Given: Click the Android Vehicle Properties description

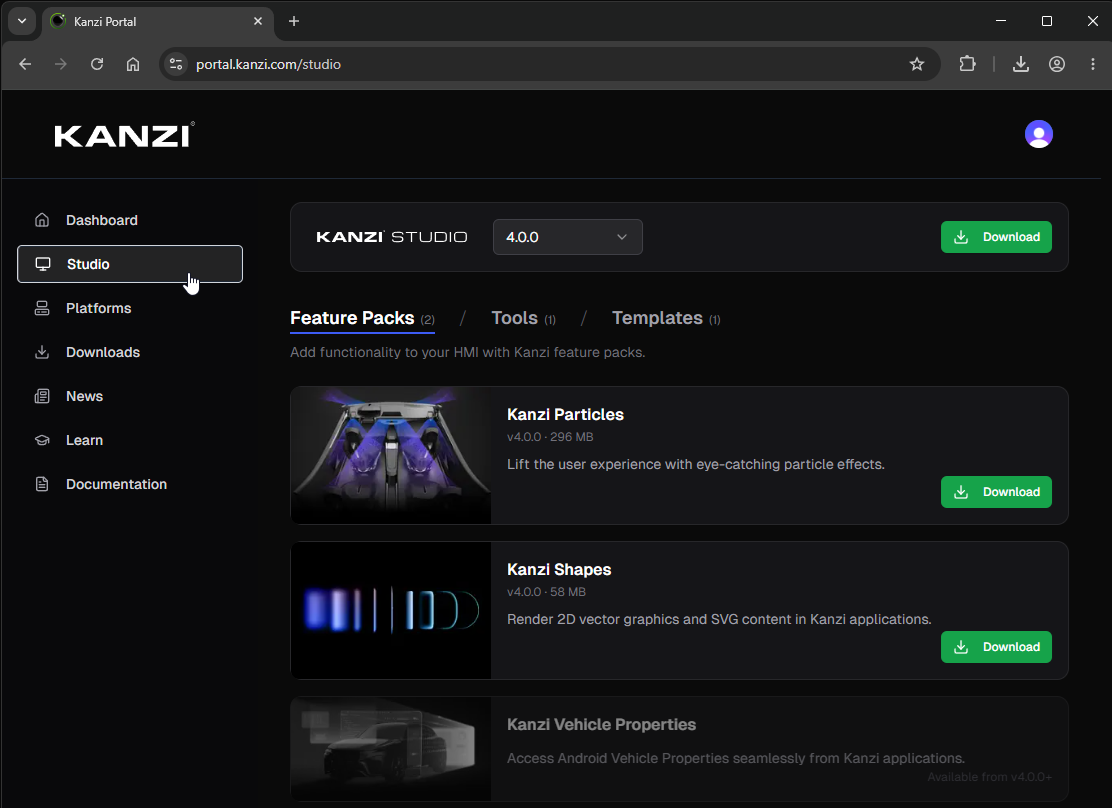Looking at the screenshot, I should (735, 758).
